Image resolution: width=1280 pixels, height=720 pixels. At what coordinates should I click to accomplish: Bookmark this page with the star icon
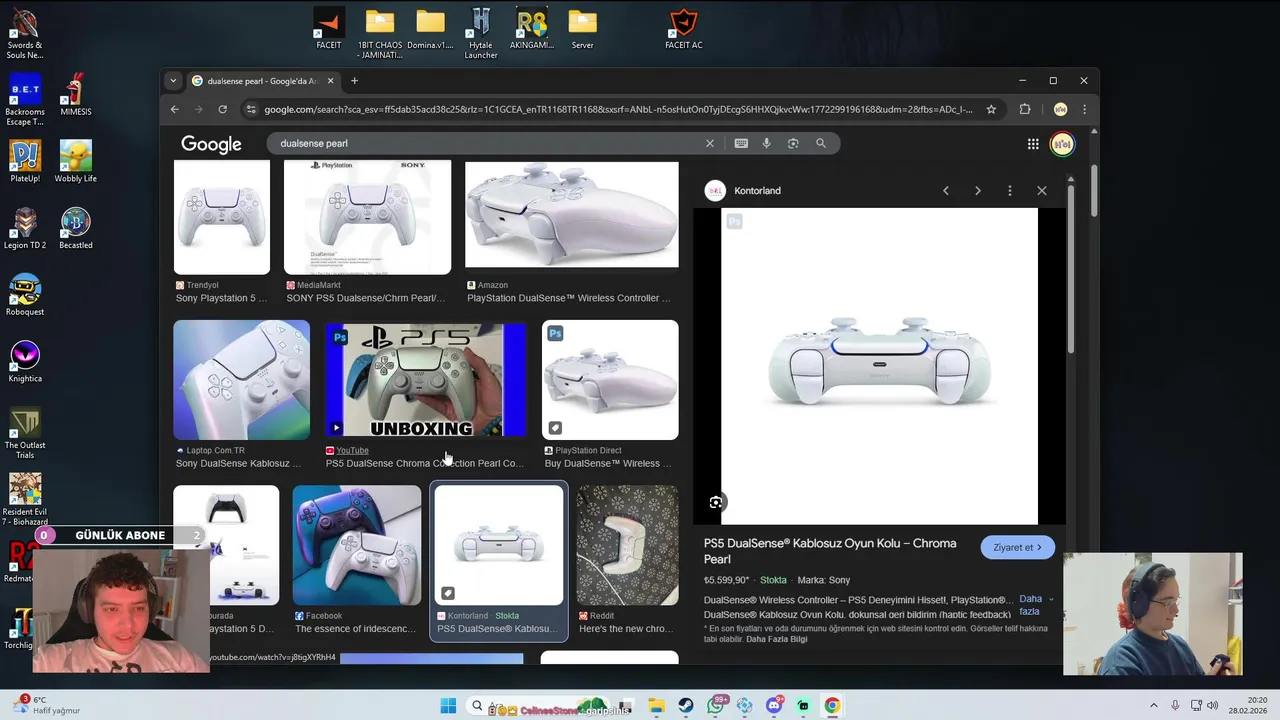coord(991,109)
